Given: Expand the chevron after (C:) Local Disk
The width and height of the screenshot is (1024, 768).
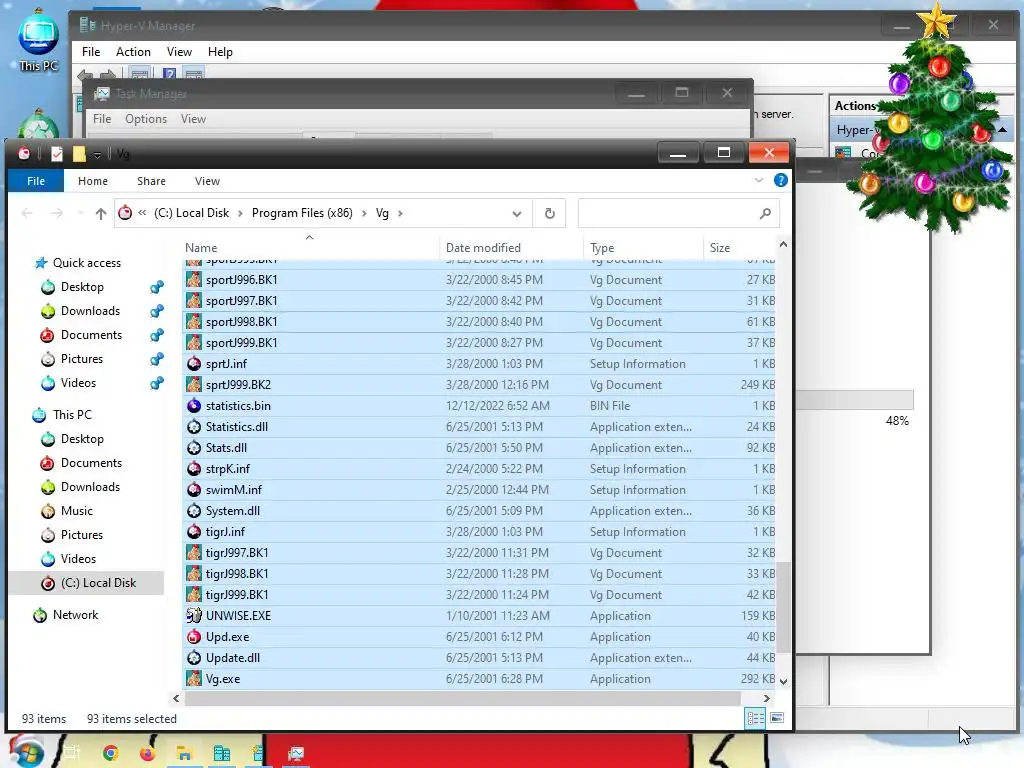Looking at the screenshot, I should (240, 214).
